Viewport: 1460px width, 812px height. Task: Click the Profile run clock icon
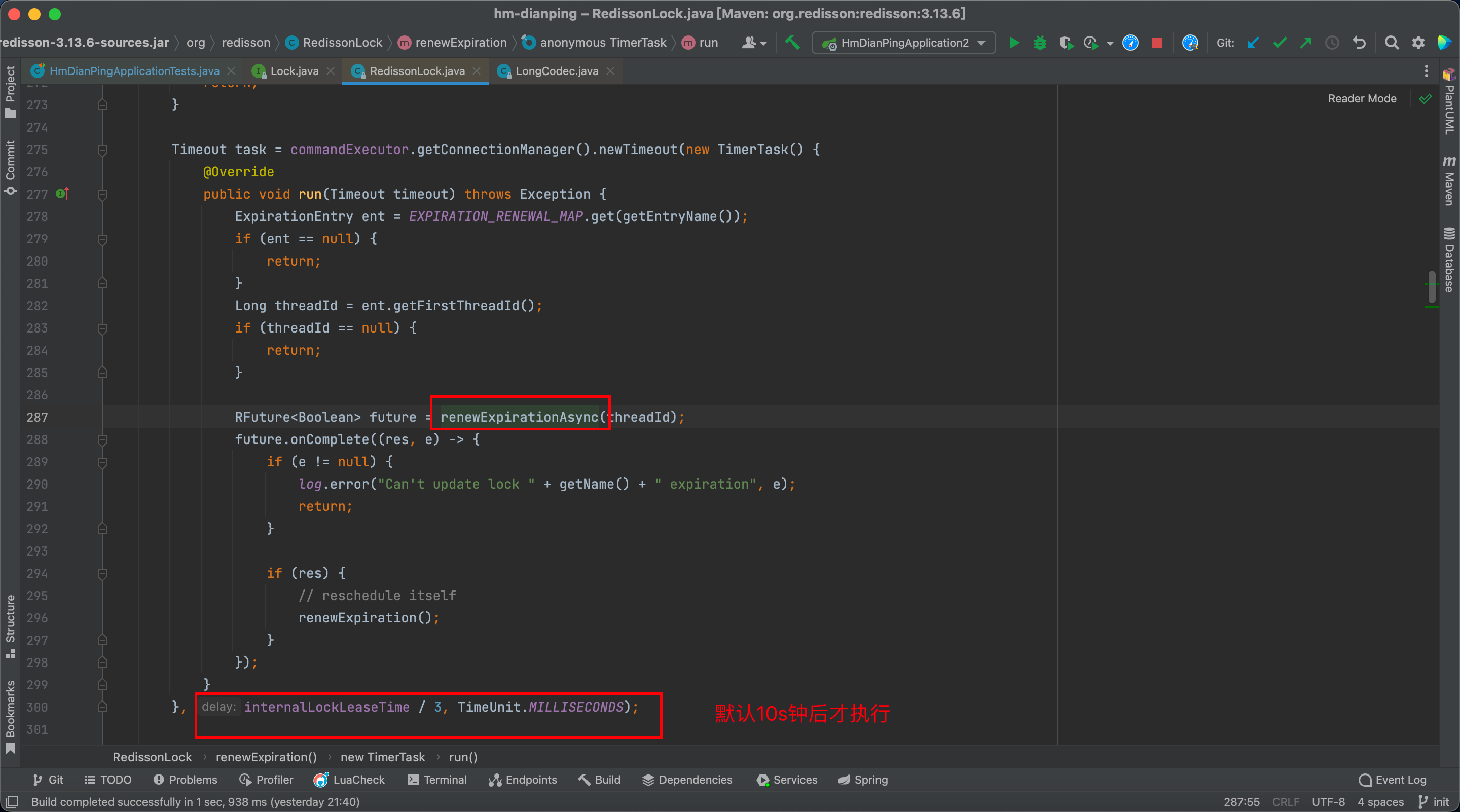1091,43
